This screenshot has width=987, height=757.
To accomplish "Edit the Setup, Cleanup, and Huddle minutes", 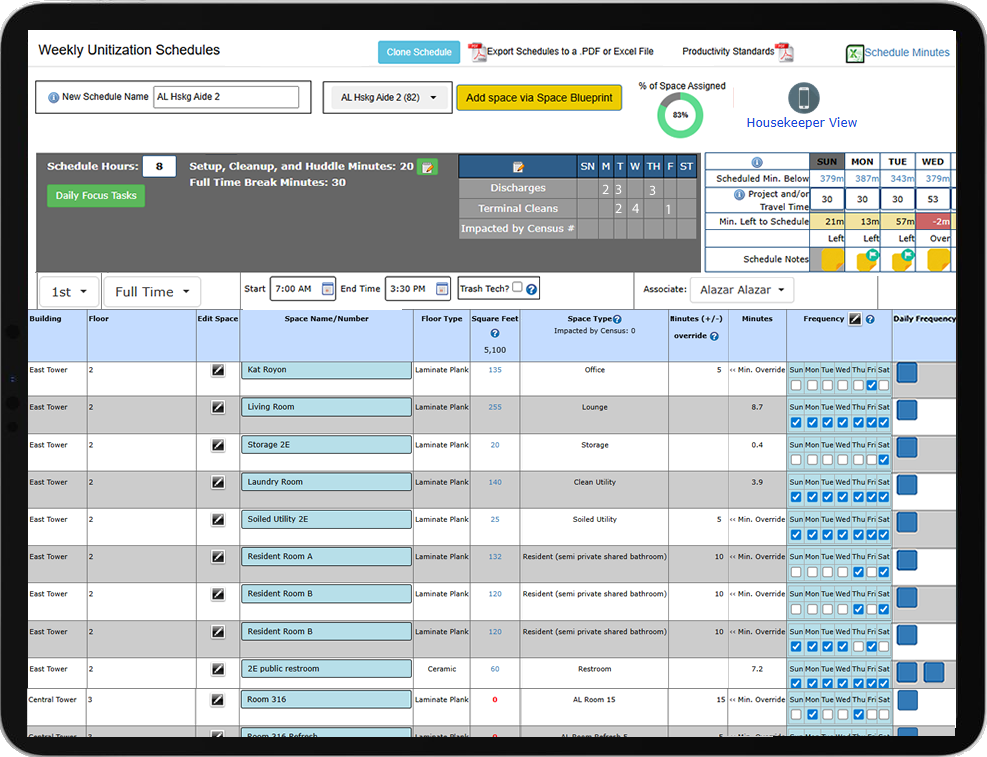I will click(427, 167).
